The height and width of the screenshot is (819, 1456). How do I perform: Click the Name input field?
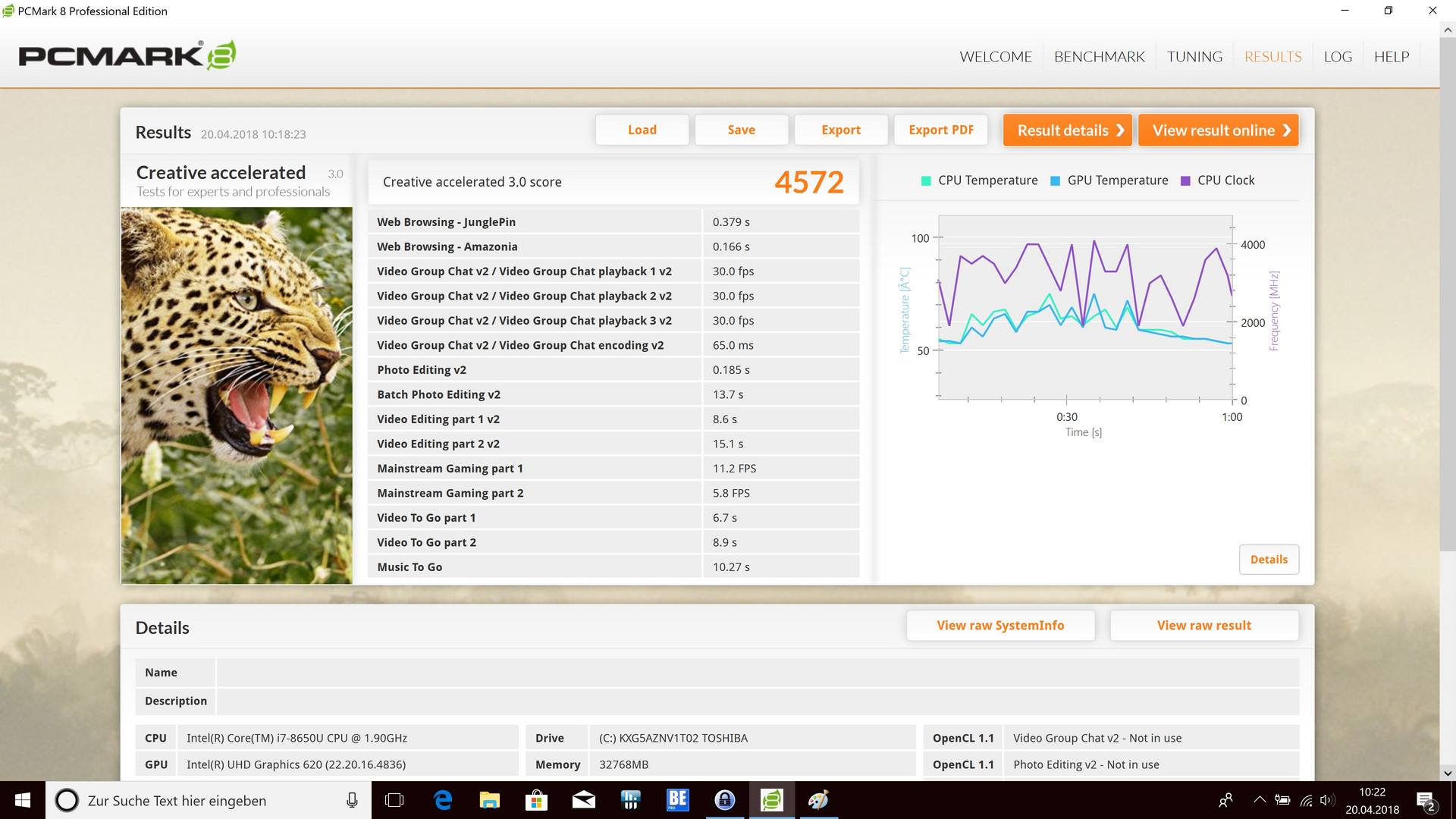[x=758, y=673]
